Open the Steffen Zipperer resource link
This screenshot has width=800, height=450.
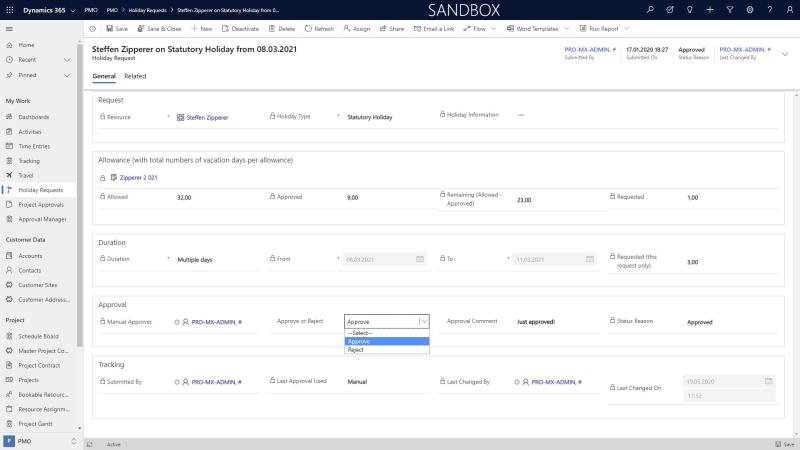coord(208,117)
